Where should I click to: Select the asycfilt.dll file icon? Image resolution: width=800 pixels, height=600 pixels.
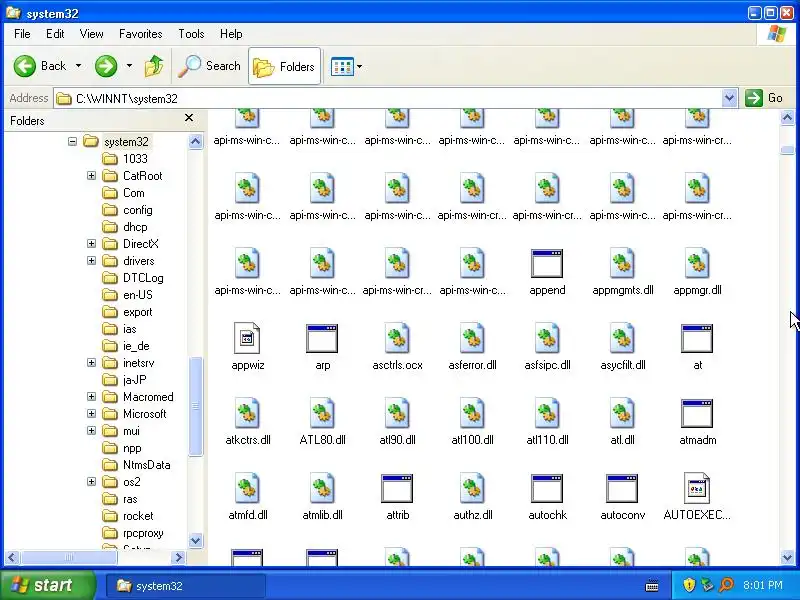pos(622,338)
